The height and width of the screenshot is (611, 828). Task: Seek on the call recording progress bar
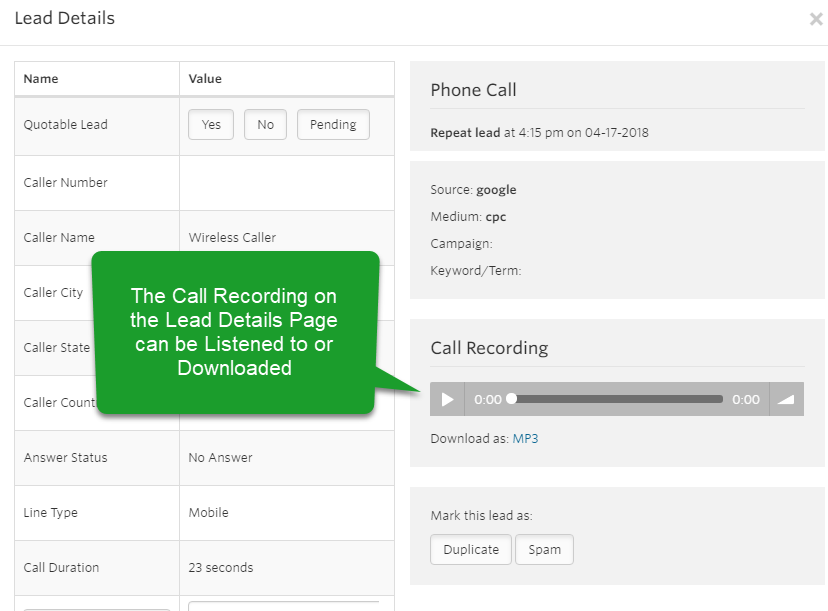coord(617,399)
